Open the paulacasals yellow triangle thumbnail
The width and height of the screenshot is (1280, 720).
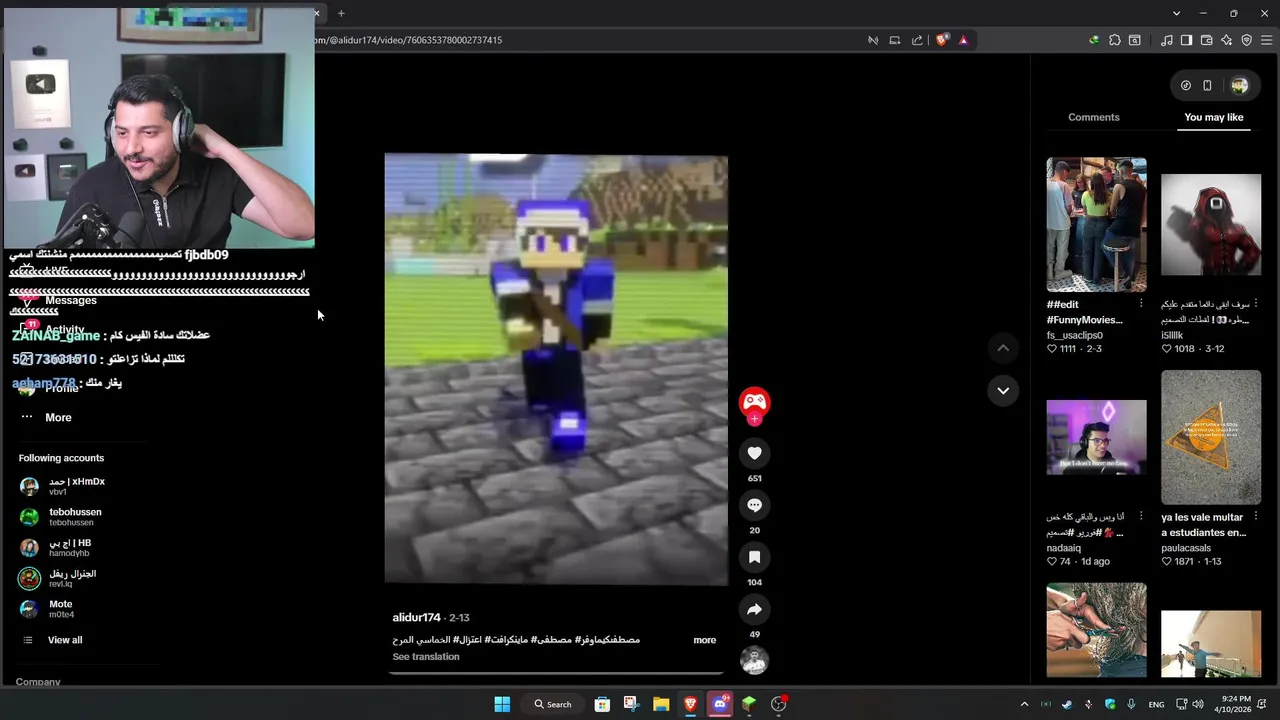click(1211, 437)
